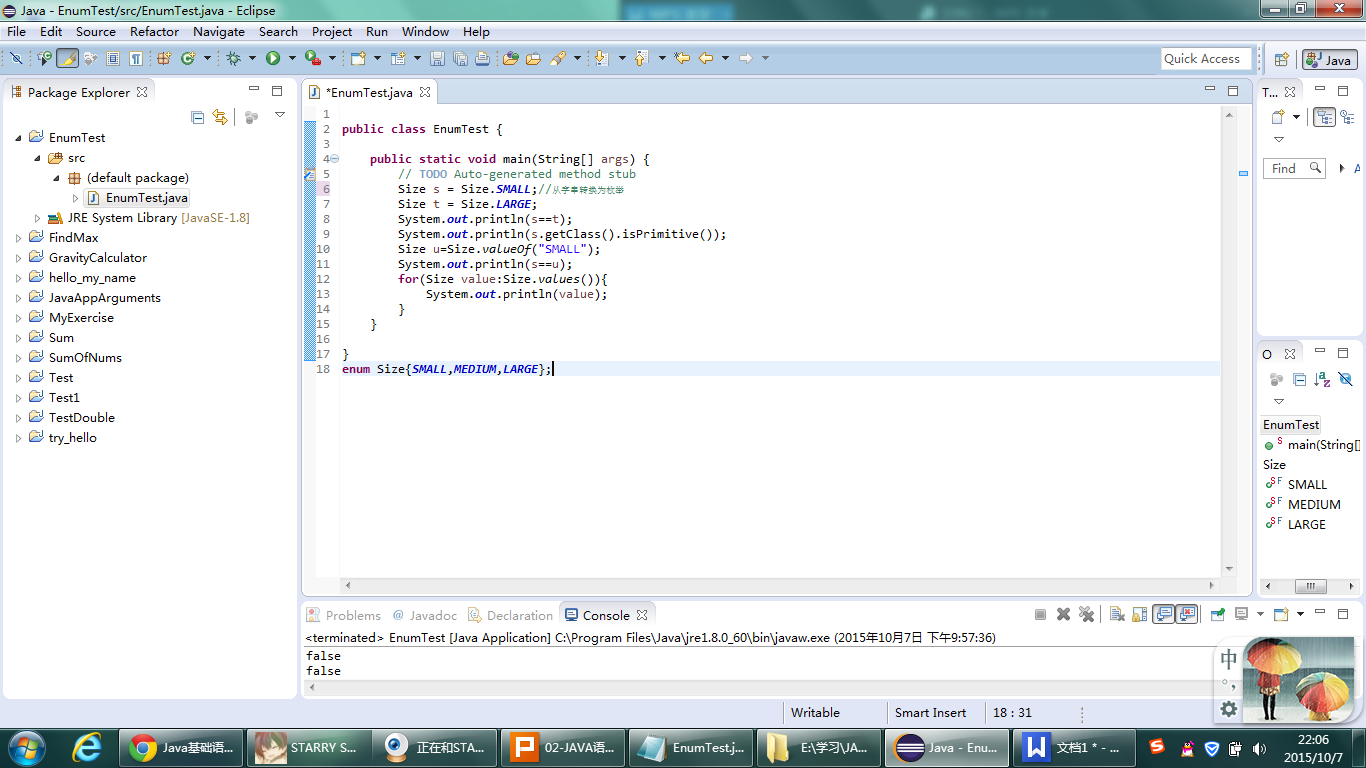The width and height of the screenshot is (1366, 768).
Task: Click the Last Edit Location icon
Action: [x=682, y=58]
